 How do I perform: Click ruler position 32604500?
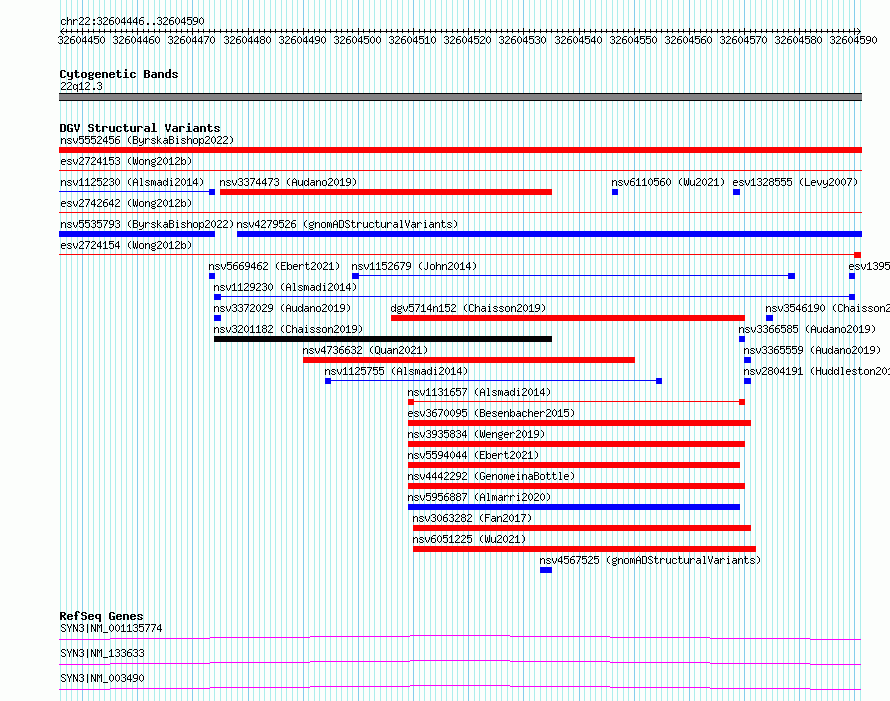click(x=357, y=40)
